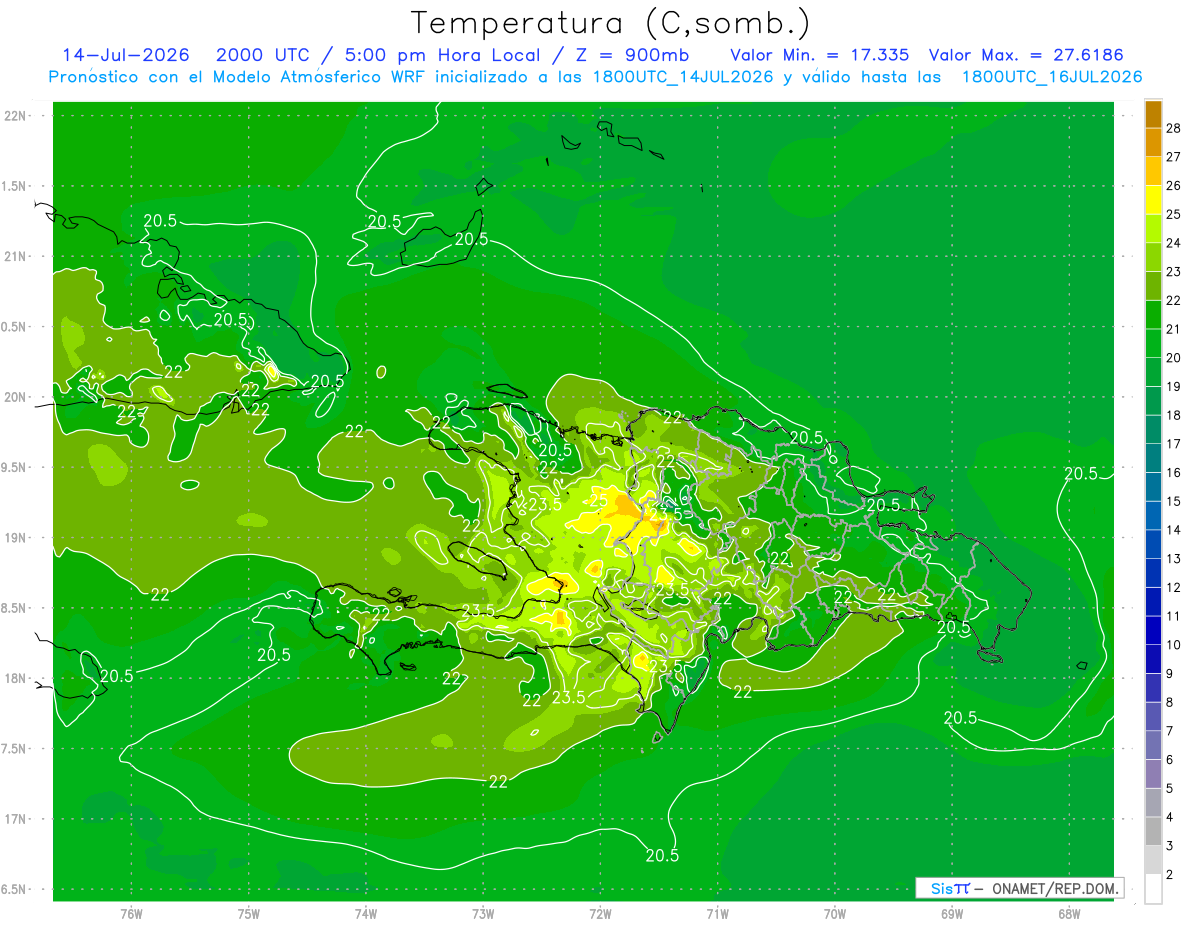Image resolution: width=1200 pixels, height=927 pixels.
Task: Click the 'Valor Min. = 17.335' readout
Action: (x=820, y=55)
